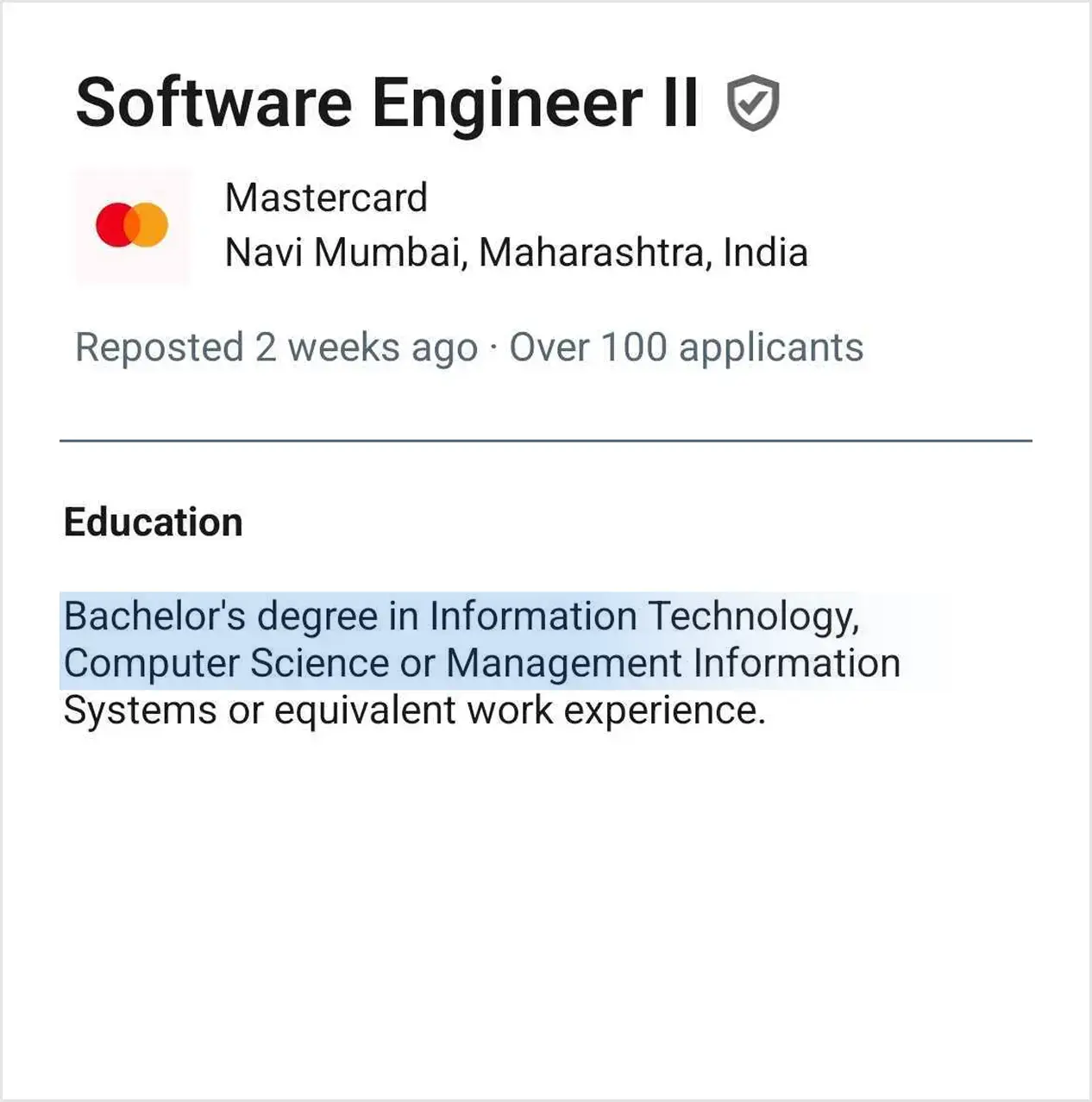
Task: Click the verified shield badge icon
Action: point(753,103)
